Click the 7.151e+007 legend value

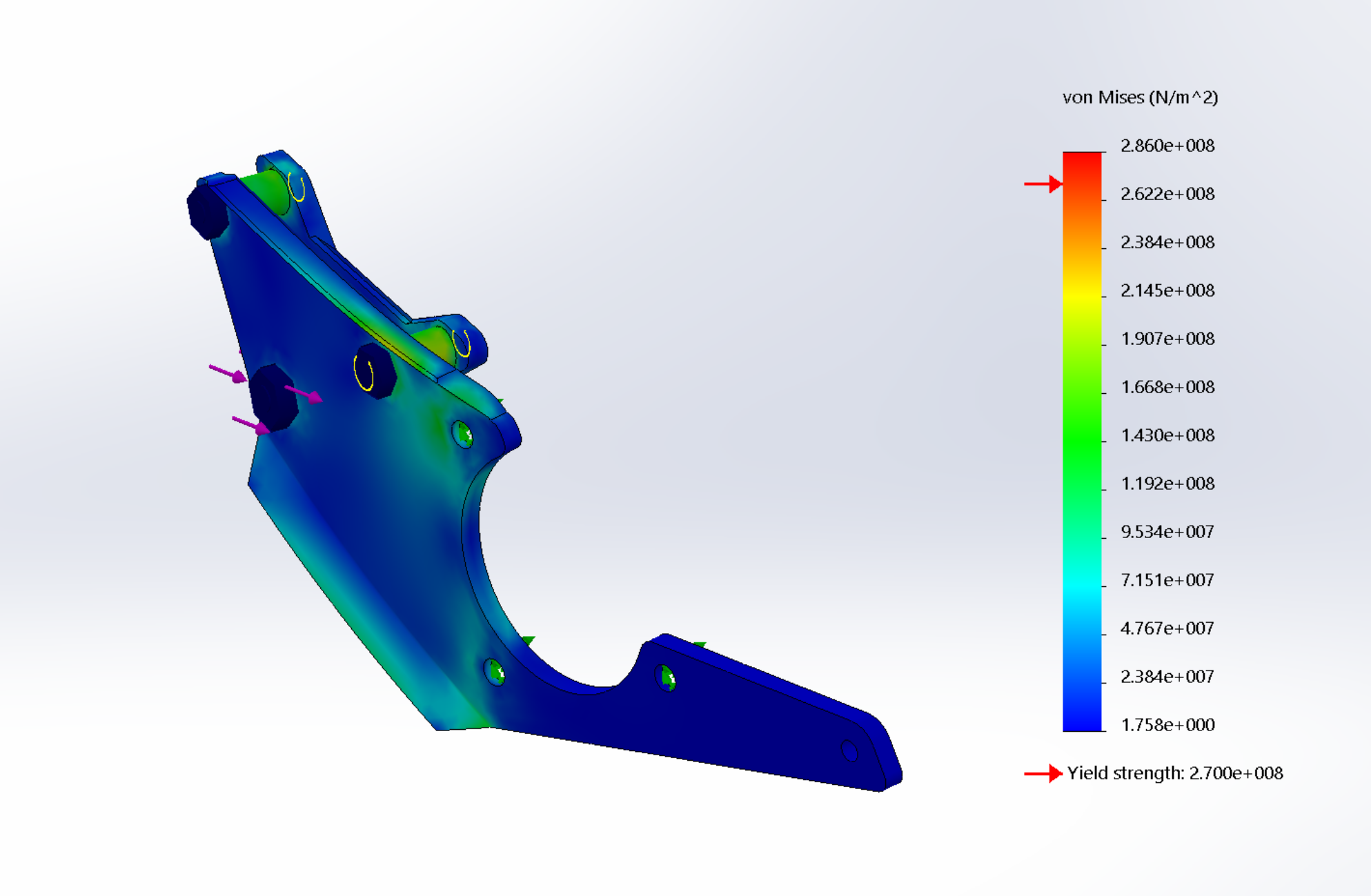pyautogui.click(x=1167, y=580)
